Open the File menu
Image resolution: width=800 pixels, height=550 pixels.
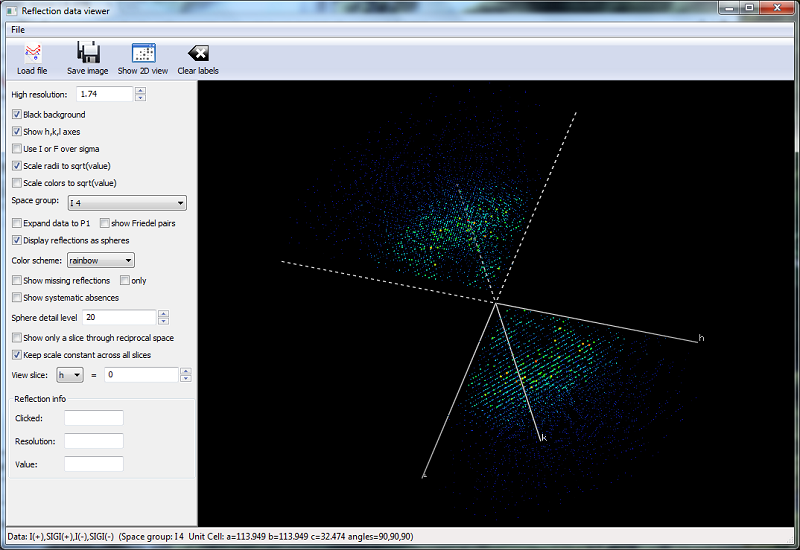18,29
